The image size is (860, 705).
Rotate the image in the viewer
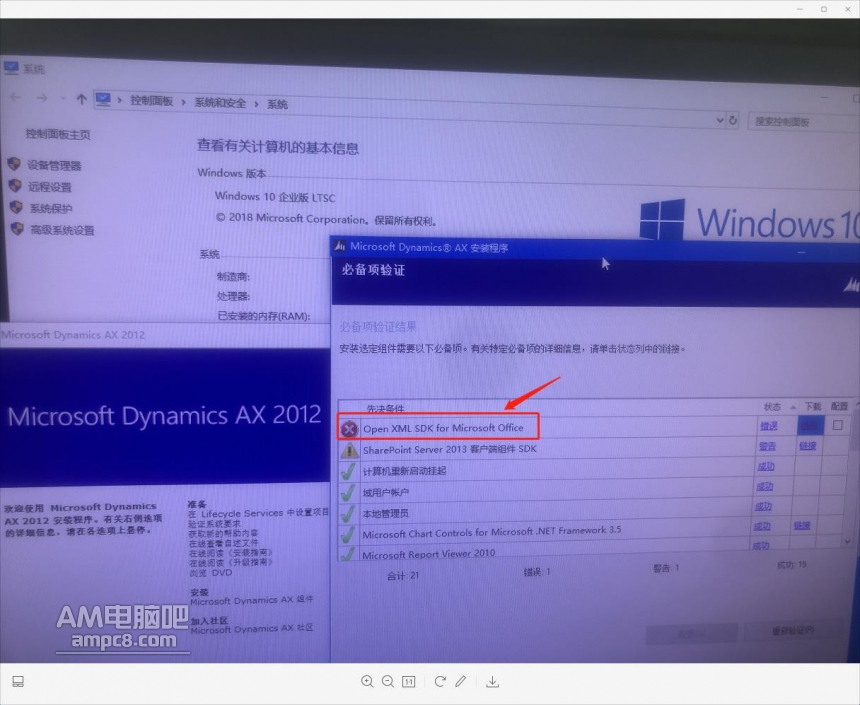pyautogui.click(x=439, y=681)
